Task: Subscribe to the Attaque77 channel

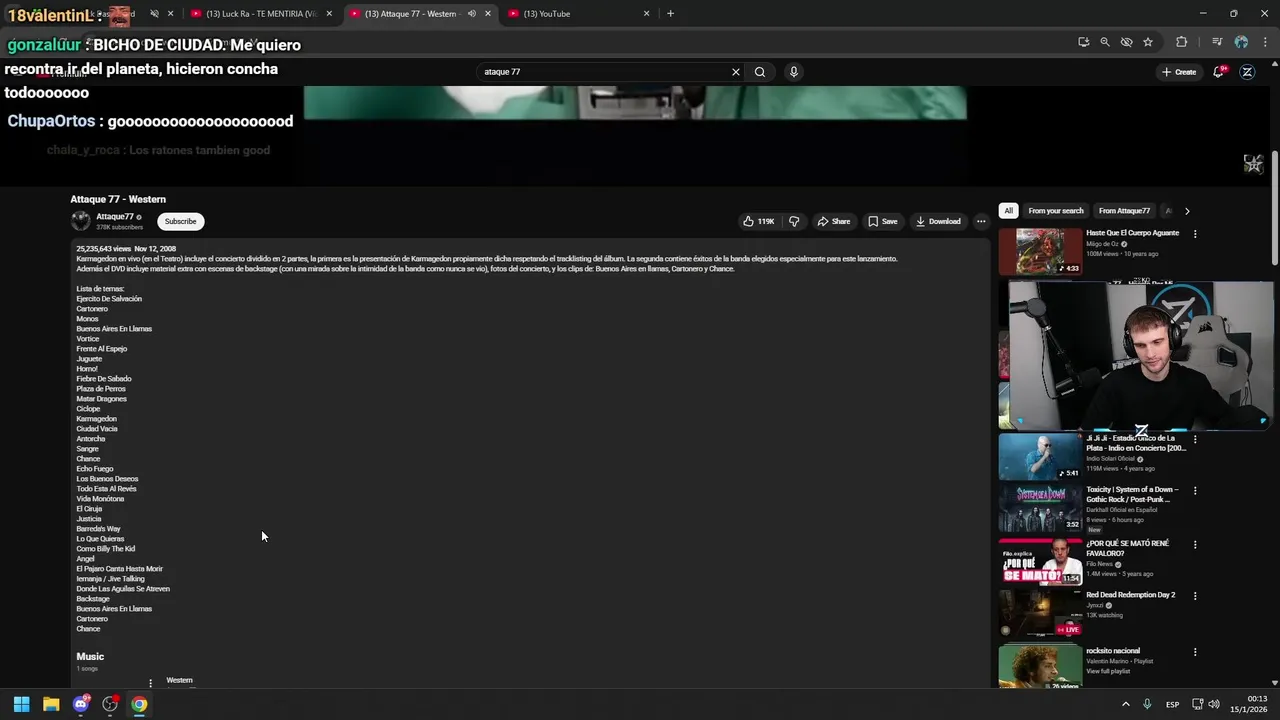Action: tap(181, 221)
